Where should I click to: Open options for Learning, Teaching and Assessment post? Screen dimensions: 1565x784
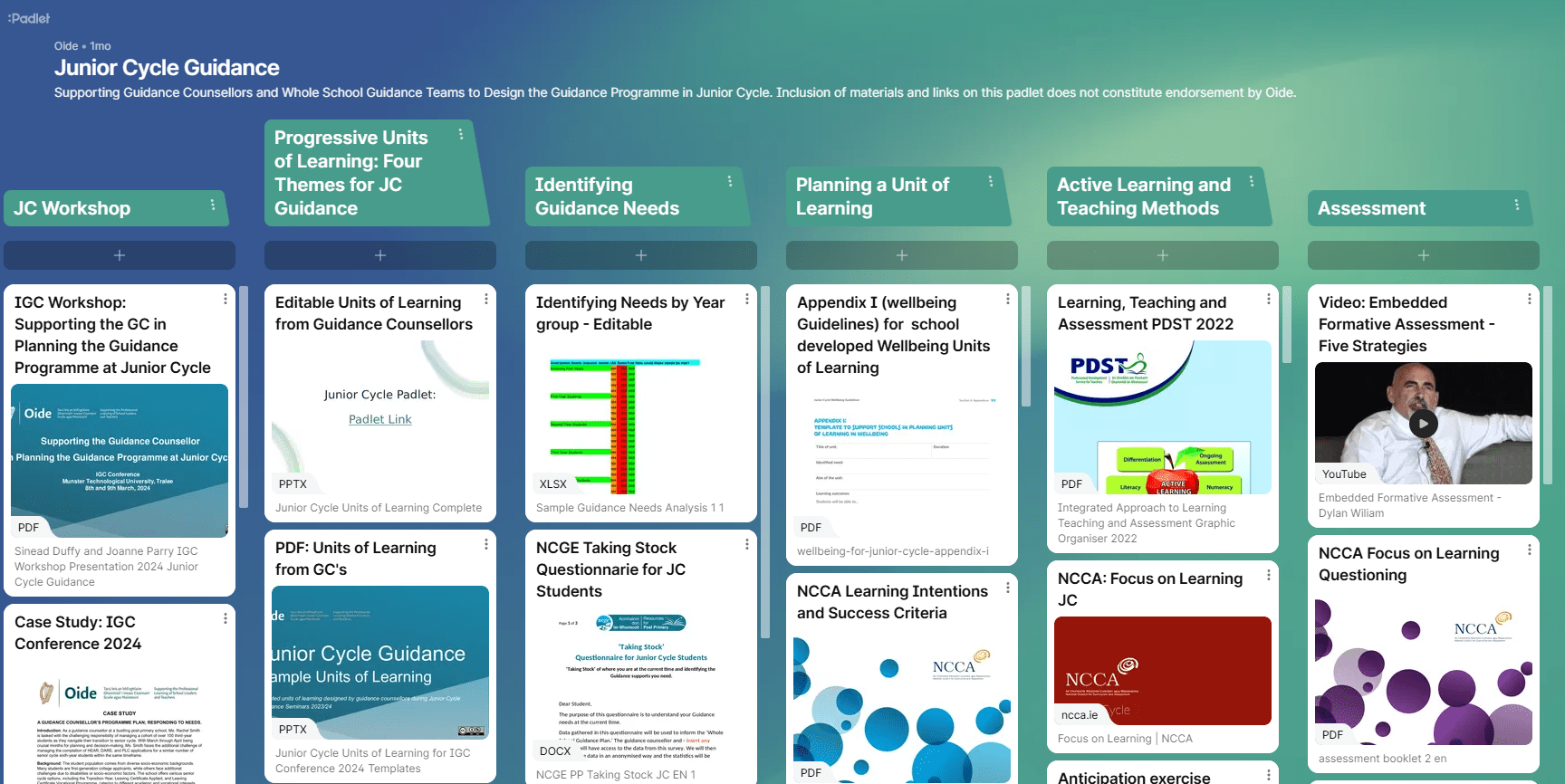pyautogui.click(x=1269, y=299)
